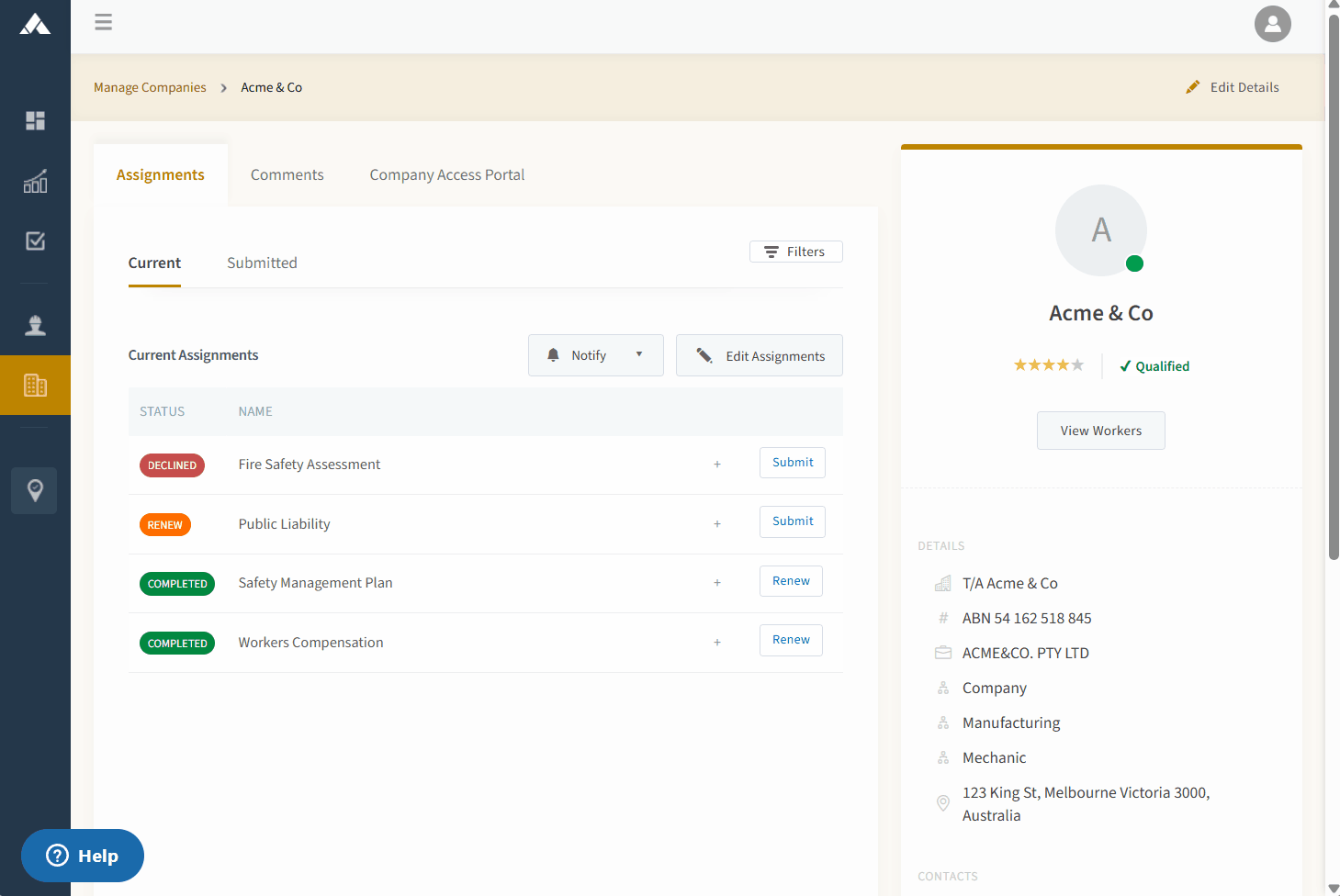1340x896 pixels.
Task: Open the checklist tasks sidebar icon
Action: tap(35, 241)
